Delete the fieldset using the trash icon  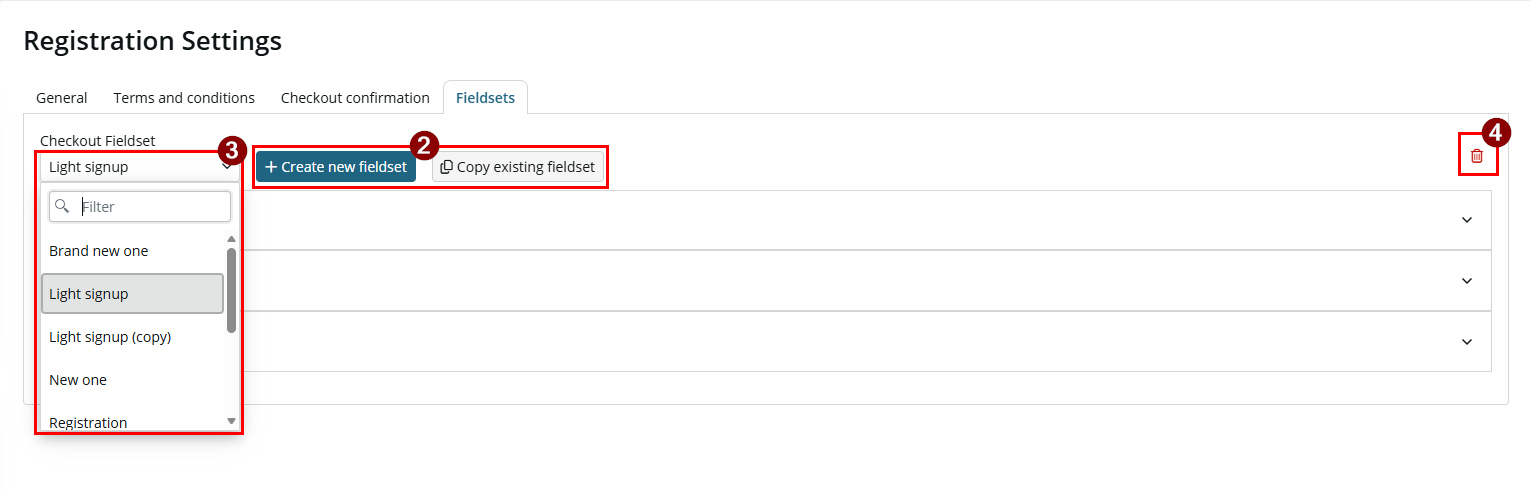tap(1477, 156)
